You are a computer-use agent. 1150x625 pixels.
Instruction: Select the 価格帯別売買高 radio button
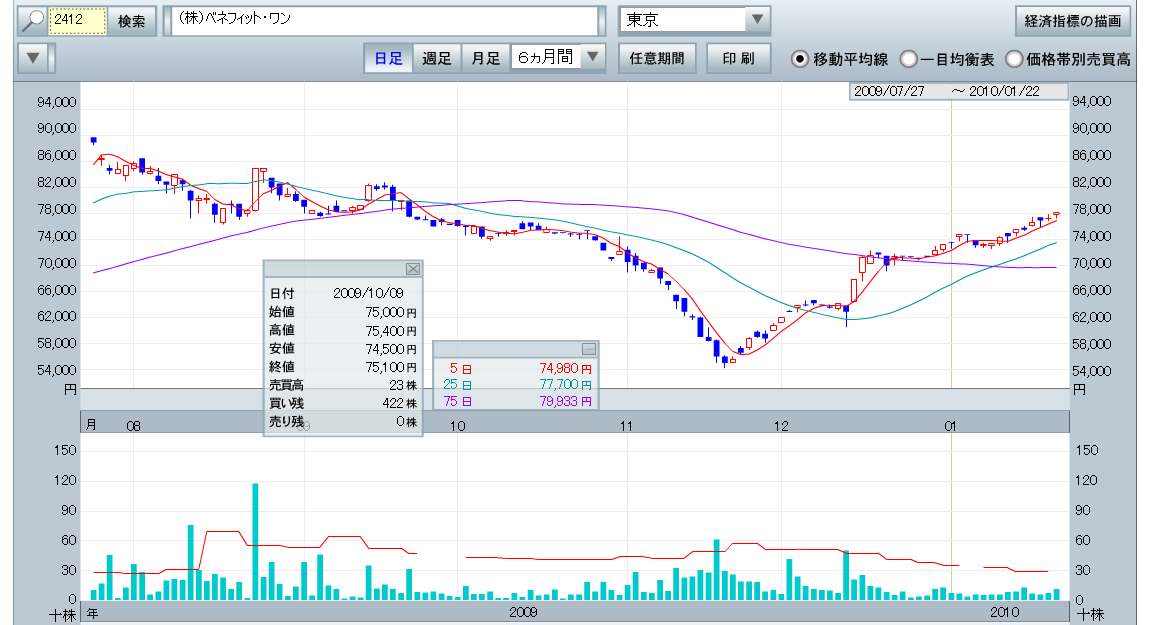(x=1014, y=59)
